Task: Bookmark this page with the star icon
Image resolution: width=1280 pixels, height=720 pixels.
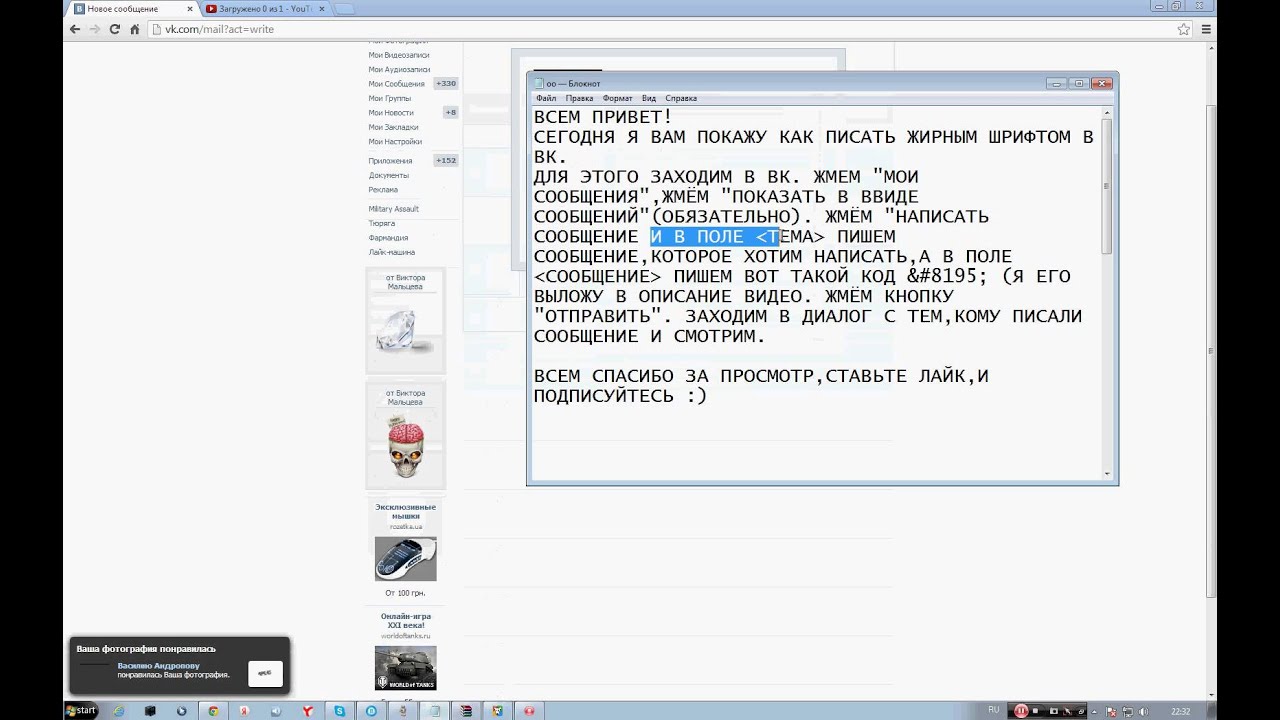Action: tap(1184, 29)
